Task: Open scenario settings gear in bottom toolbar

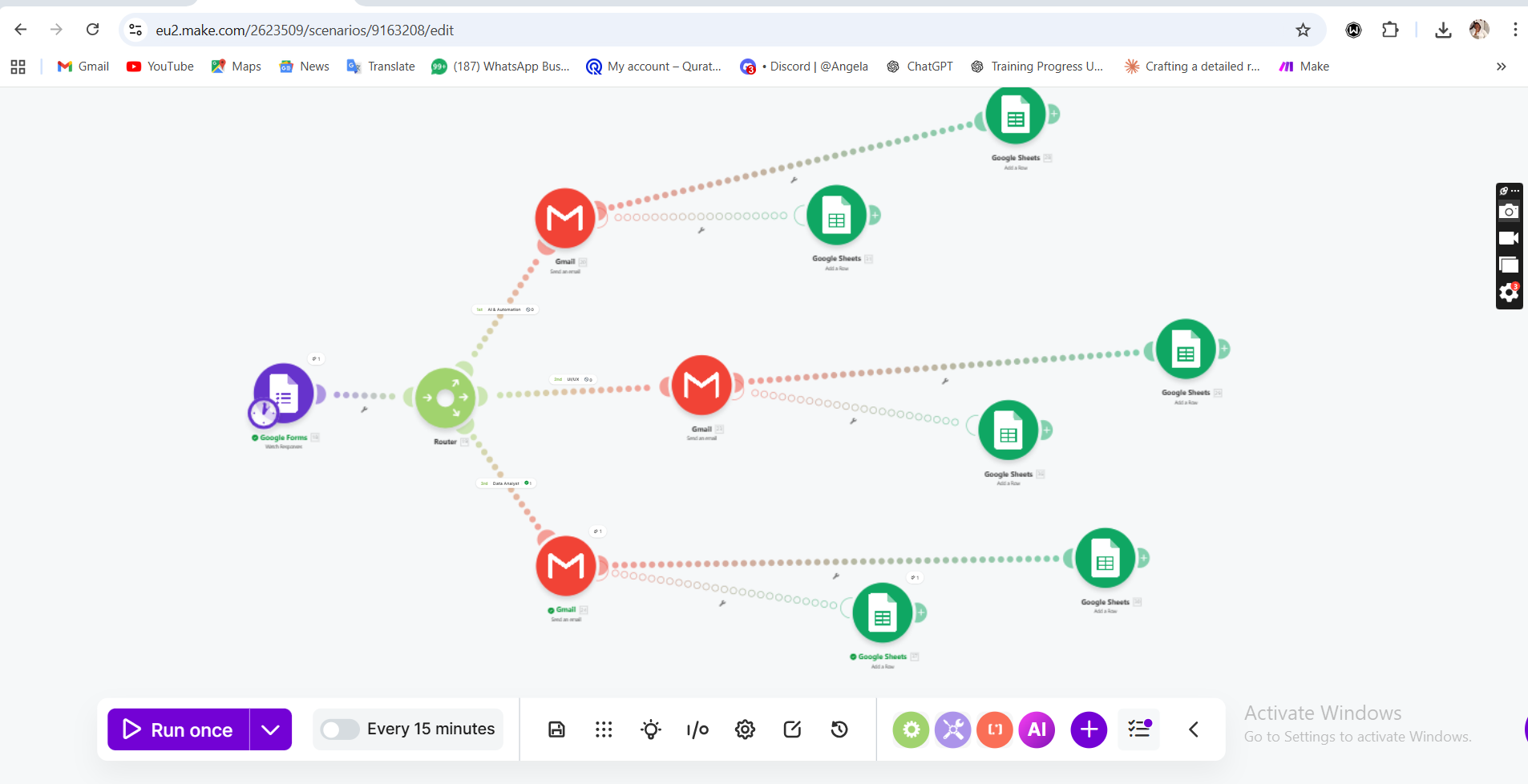Action: 746,729
